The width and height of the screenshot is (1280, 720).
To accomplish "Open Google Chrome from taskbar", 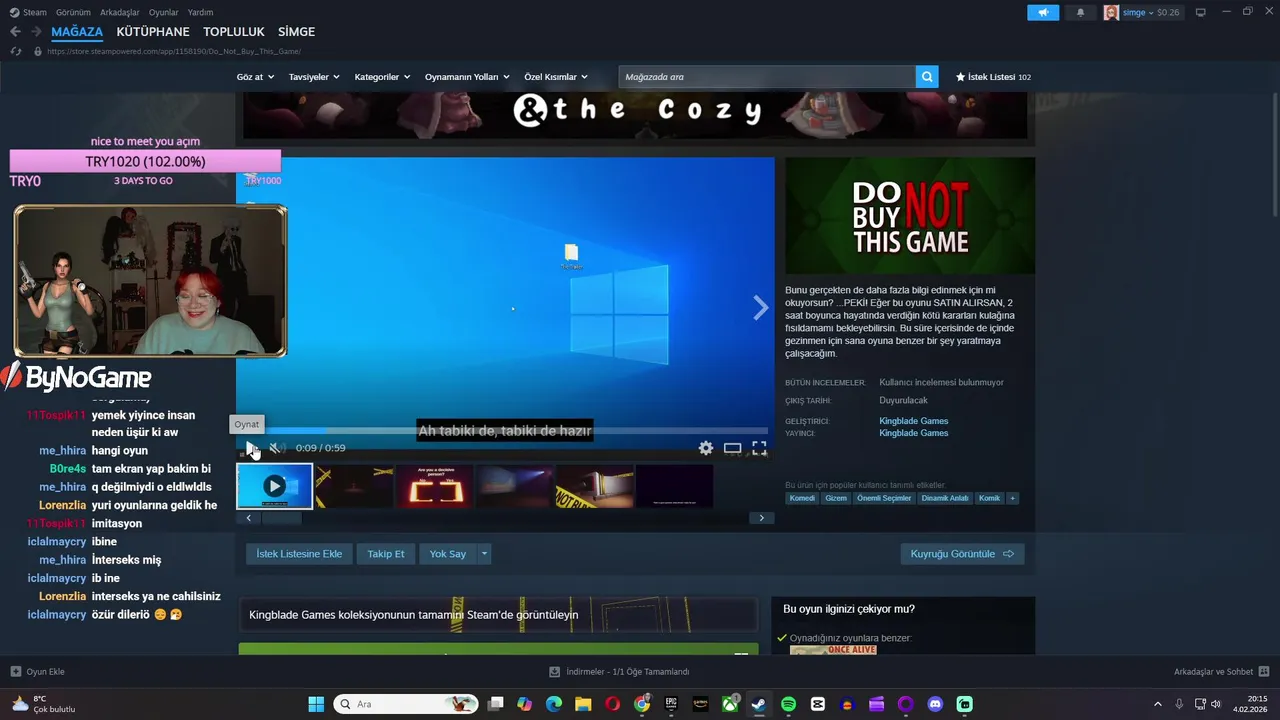I will [642, 704].
